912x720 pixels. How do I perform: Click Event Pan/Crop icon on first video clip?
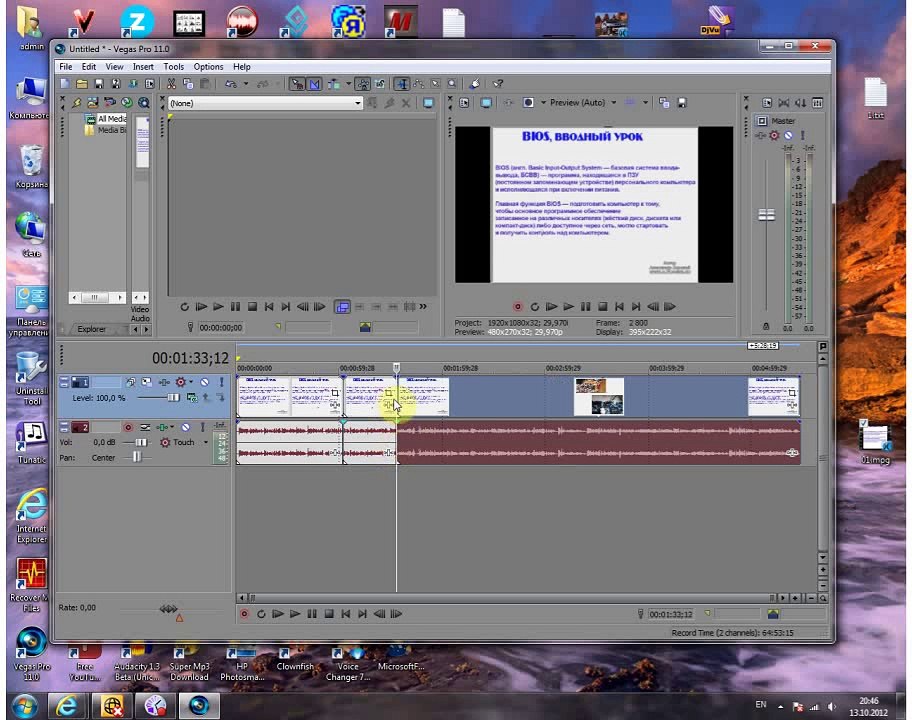coord(335,393)
